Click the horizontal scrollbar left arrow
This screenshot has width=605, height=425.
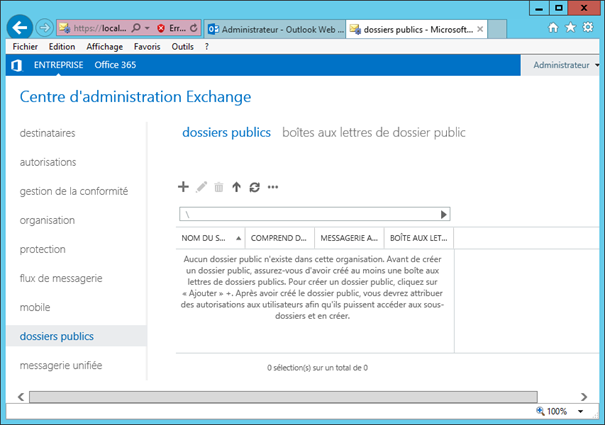[x=21, y=397]
